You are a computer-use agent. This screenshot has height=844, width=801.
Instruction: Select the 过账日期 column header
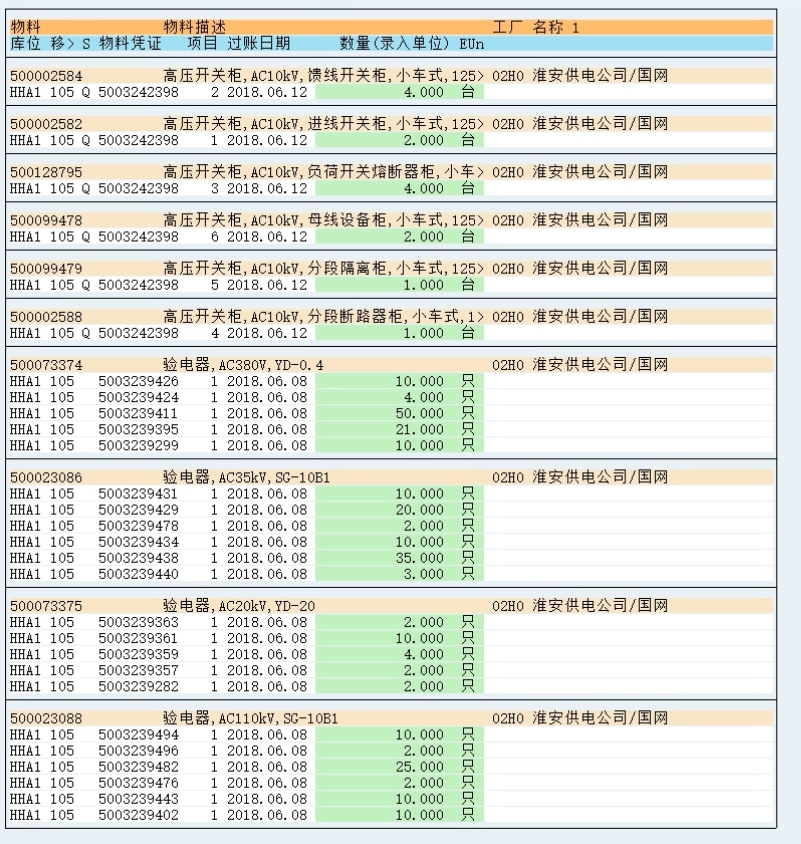coord(259,44)
